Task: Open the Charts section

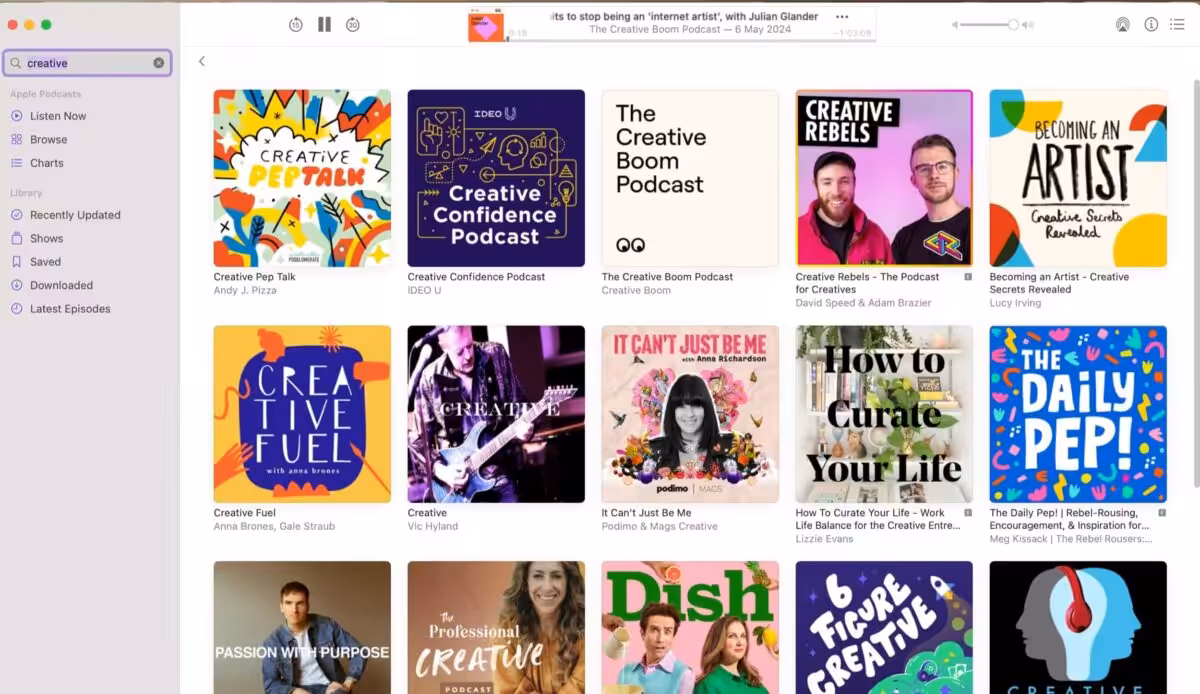Action: pyautogui.click(x=46, y=163)
